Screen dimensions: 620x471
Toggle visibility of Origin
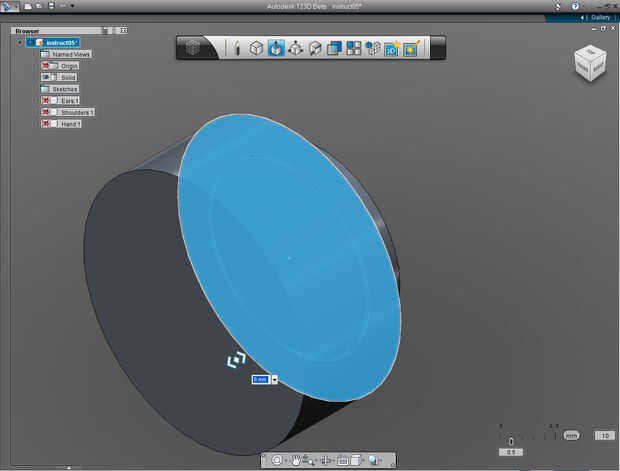[45, 66]
